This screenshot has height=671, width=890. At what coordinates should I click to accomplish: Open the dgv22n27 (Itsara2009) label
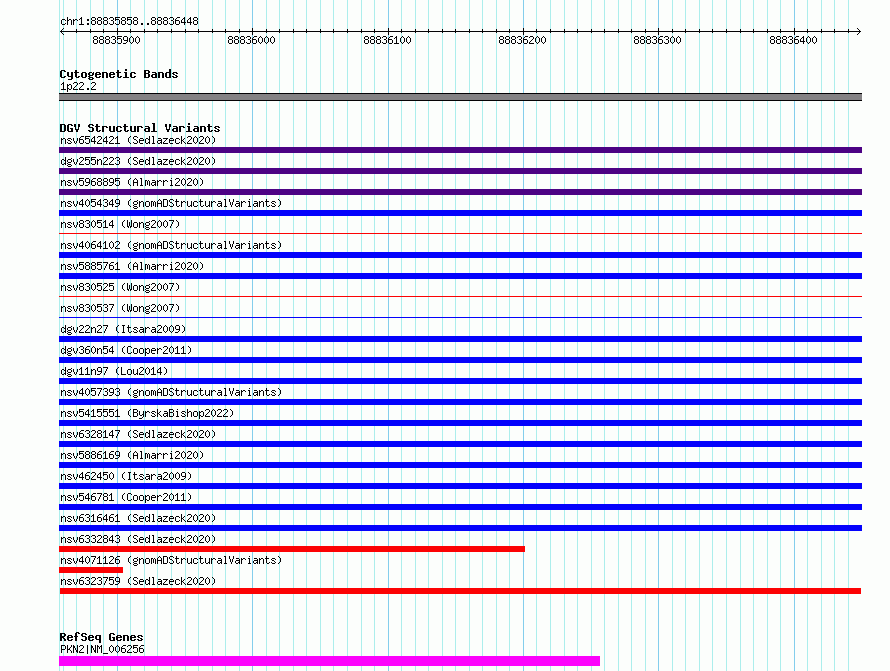coord(123,329)
